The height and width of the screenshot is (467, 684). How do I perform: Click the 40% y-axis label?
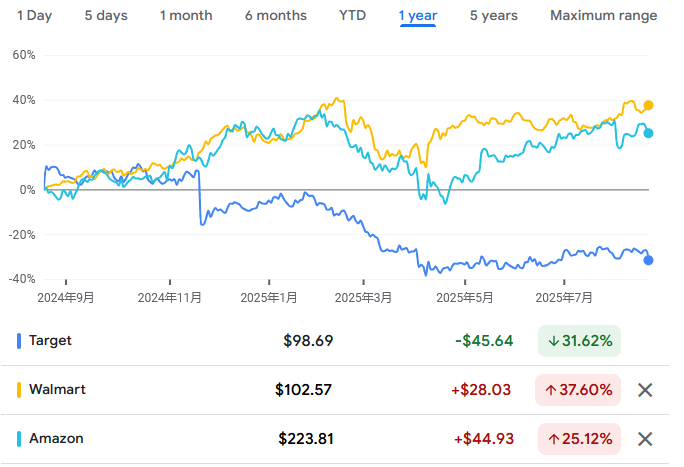click(x=24, y=100)
